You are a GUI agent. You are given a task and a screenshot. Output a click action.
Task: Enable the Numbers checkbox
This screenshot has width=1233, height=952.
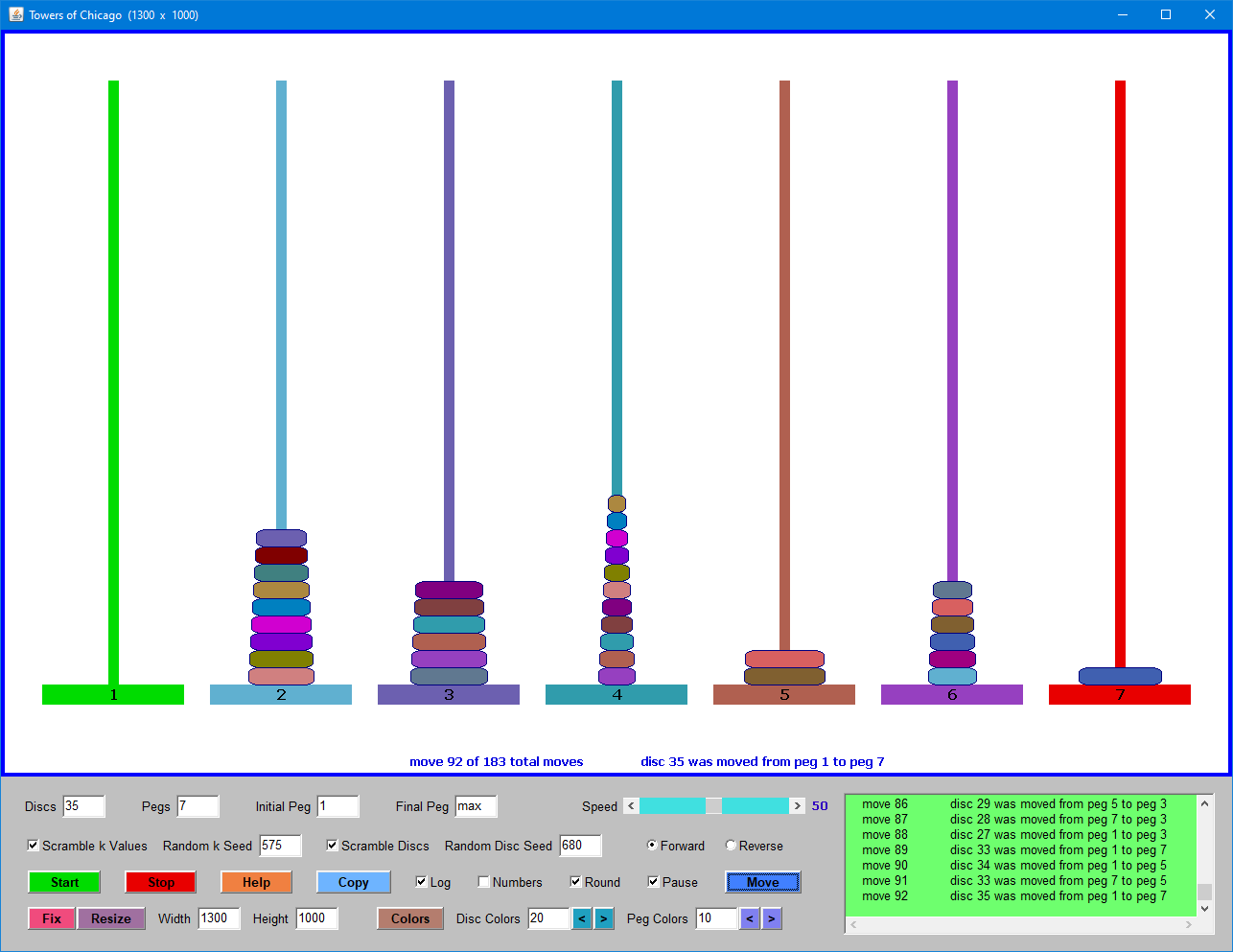pos(484,882)
